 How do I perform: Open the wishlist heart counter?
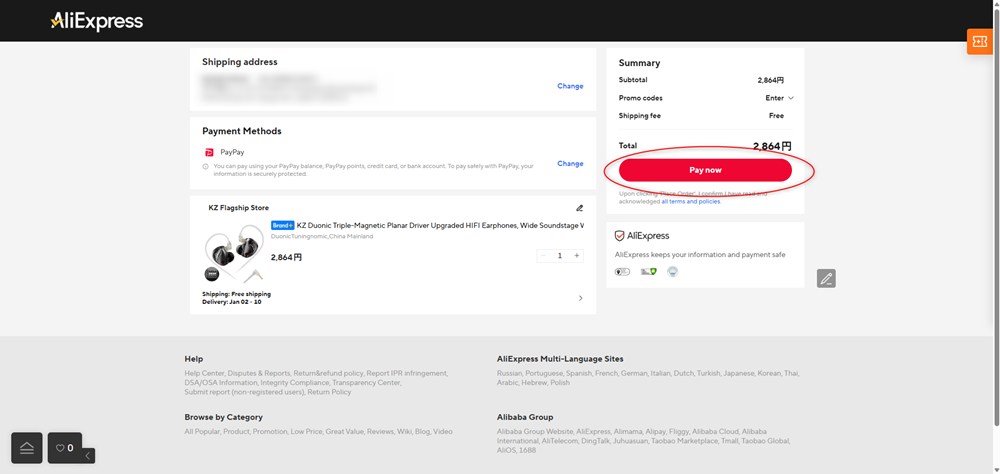click(64, 448)
